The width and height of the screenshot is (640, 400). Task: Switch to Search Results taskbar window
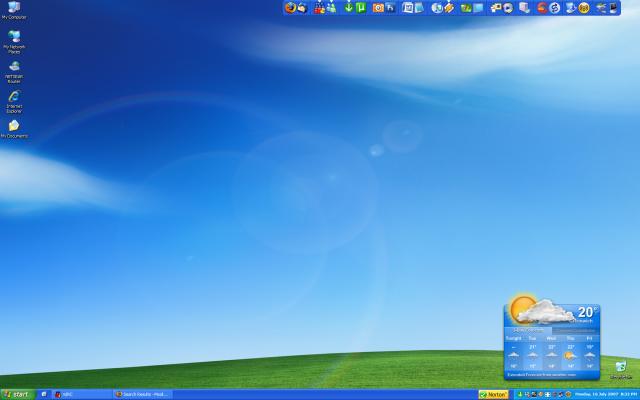[x=142, y=394]
